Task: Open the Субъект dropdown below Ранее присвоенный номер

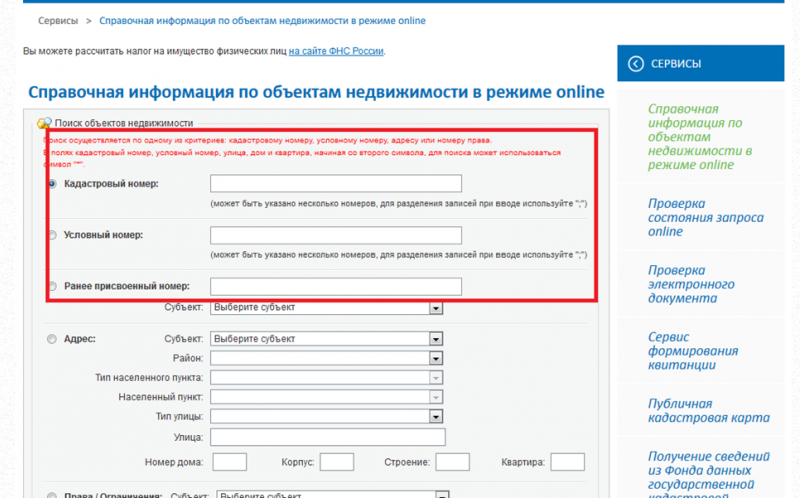Action: [327, 308]
